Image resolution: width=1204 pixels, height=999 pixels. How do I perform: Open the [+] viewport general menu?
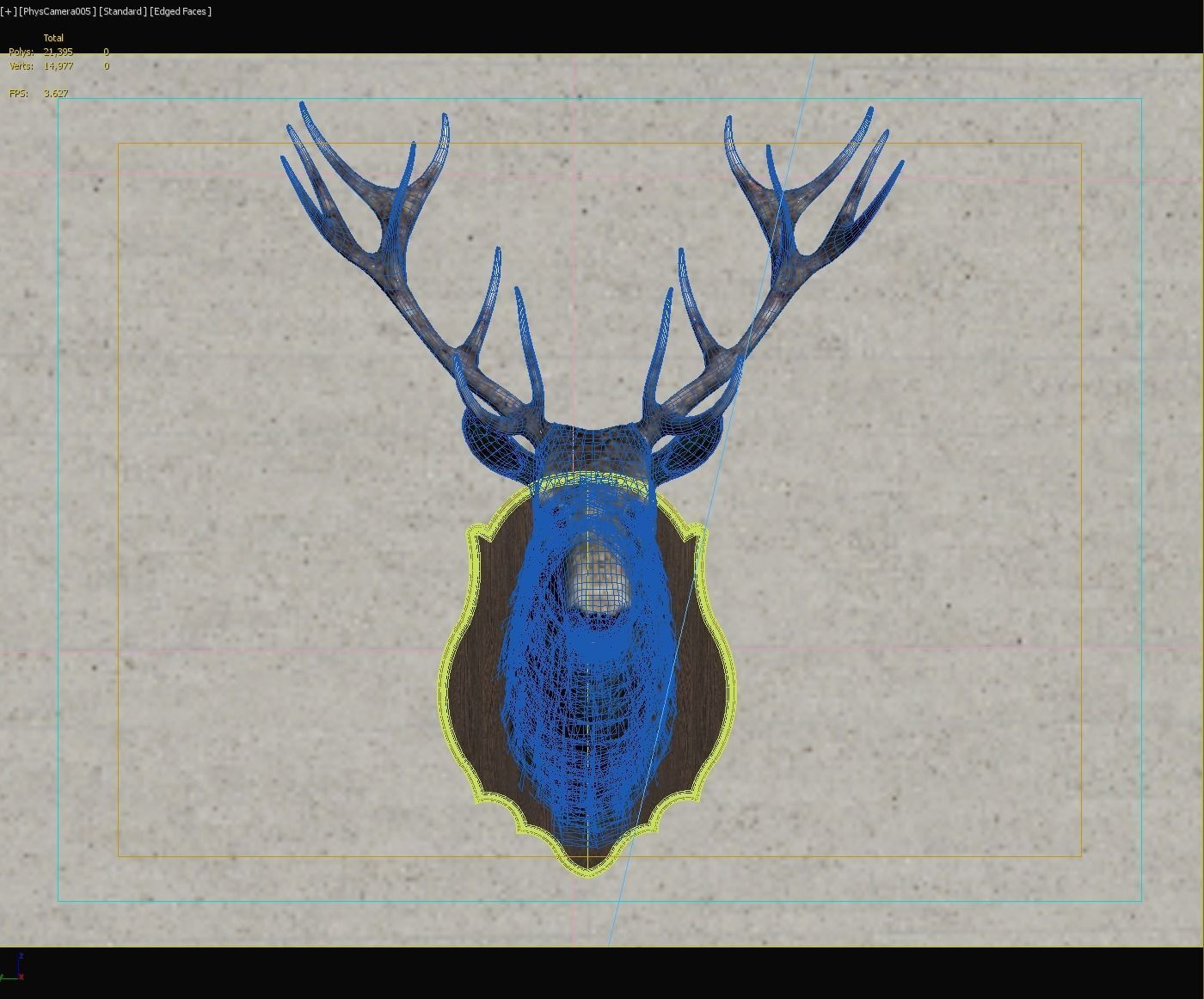pos(9,11)
